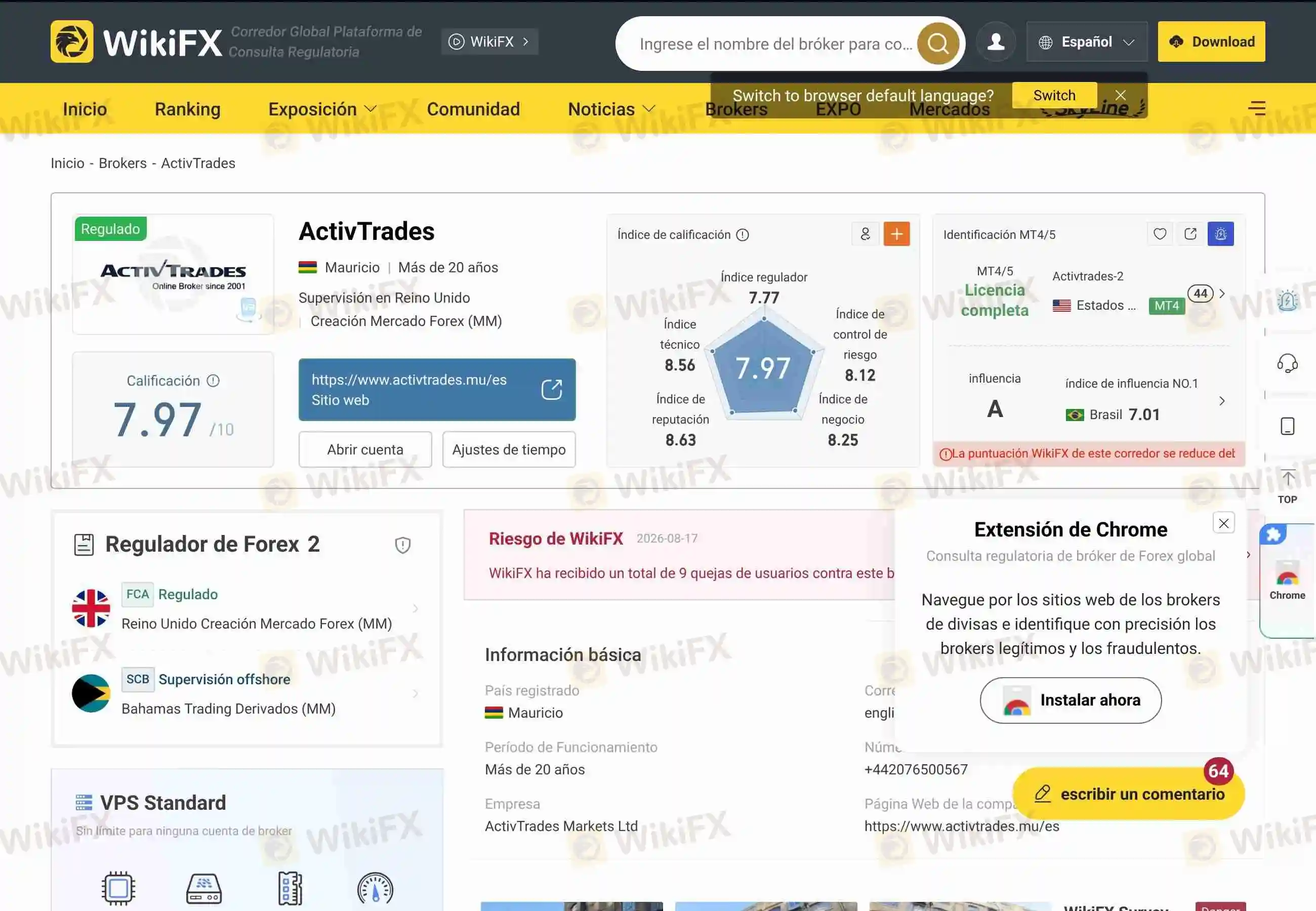Click the info icon next to Calificación
This screenshot has height=911, width=1316.
pos(213,381)
